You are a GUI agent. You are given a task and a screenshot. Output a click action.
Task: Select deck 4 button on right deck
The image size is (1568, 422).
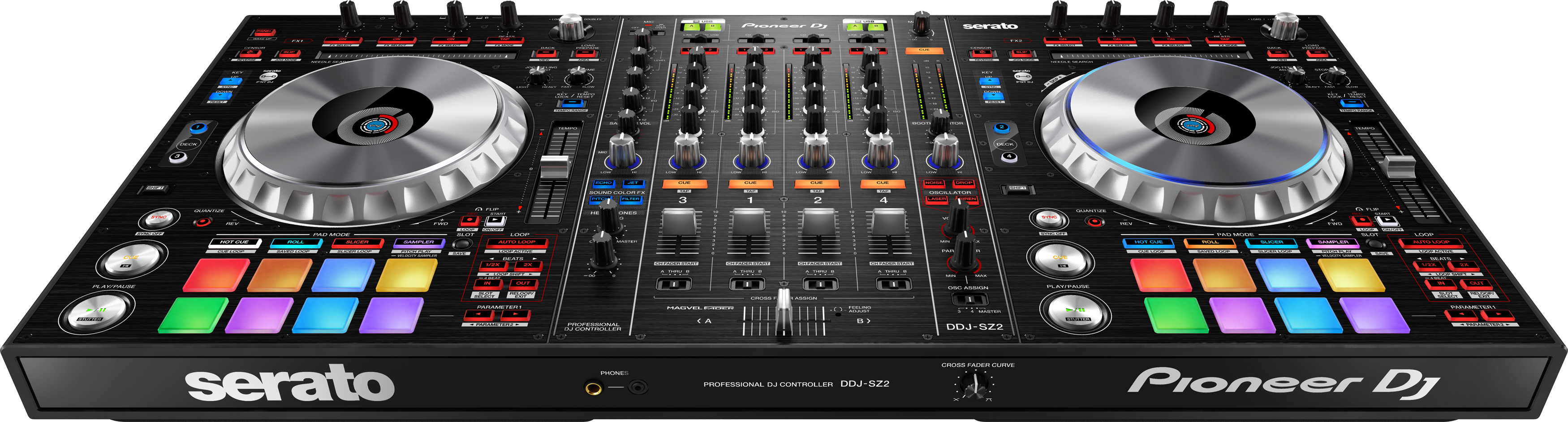[1009, 157]
